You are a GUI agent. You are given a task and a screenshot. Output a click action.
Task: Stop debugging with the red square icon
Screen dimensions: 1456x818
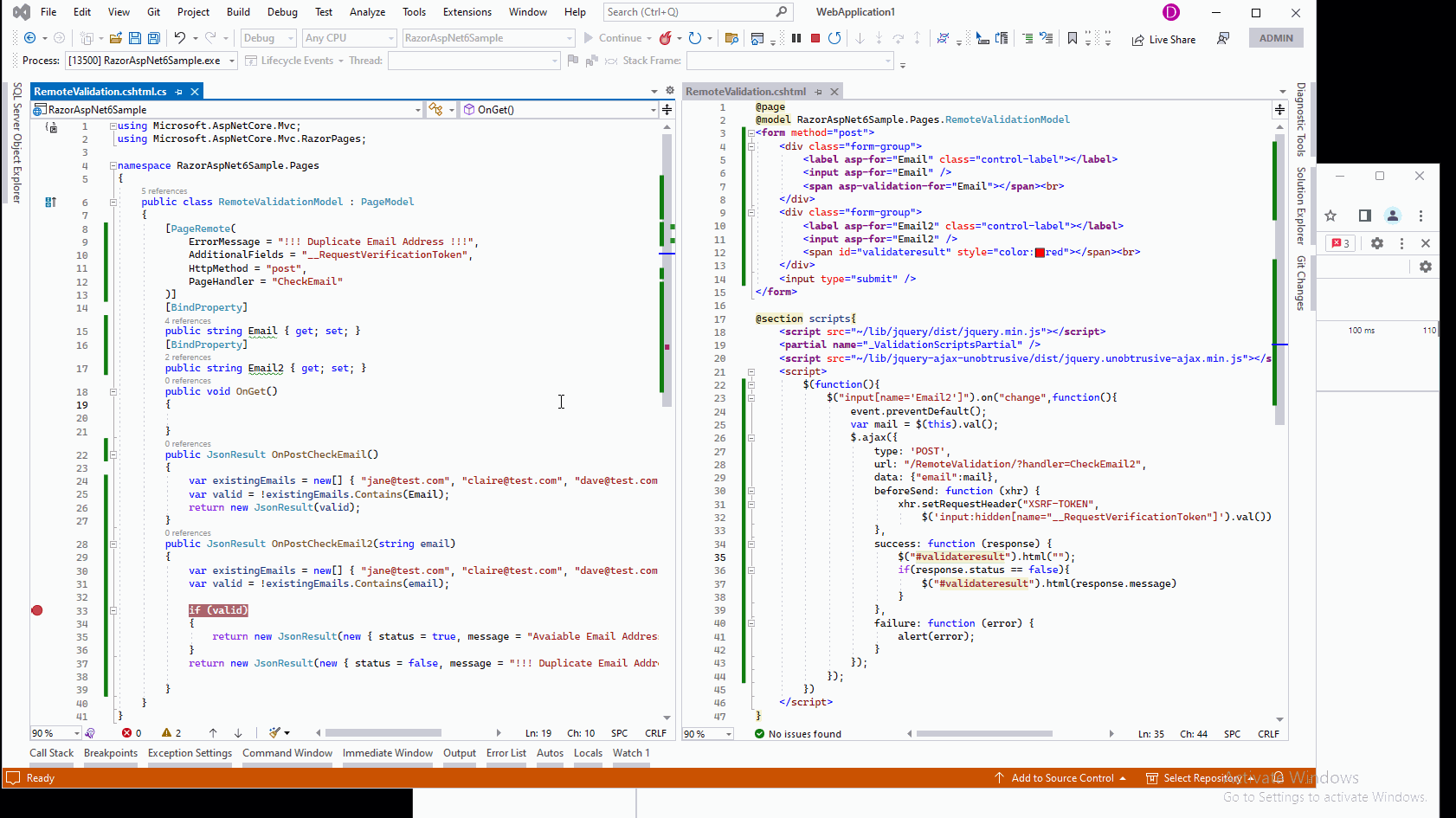[x=815, y=38]
